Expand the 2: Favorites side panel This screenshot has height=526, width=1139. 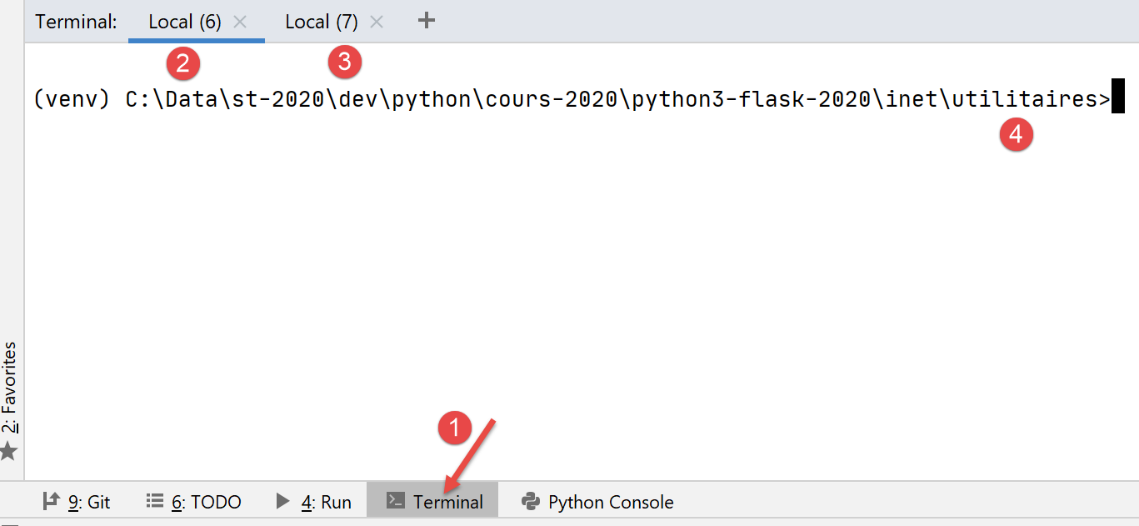[x=10, y=388]
